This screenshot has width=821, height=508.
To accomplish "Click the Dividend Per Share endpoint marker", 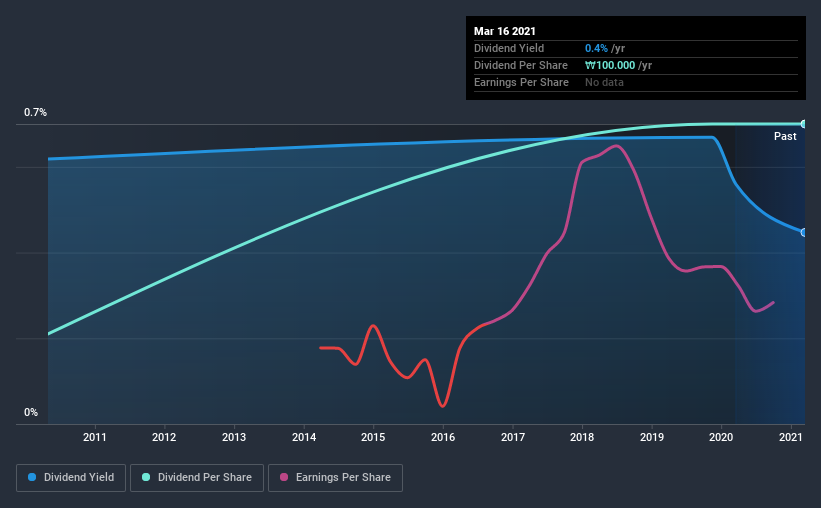I will click(803, 124).
